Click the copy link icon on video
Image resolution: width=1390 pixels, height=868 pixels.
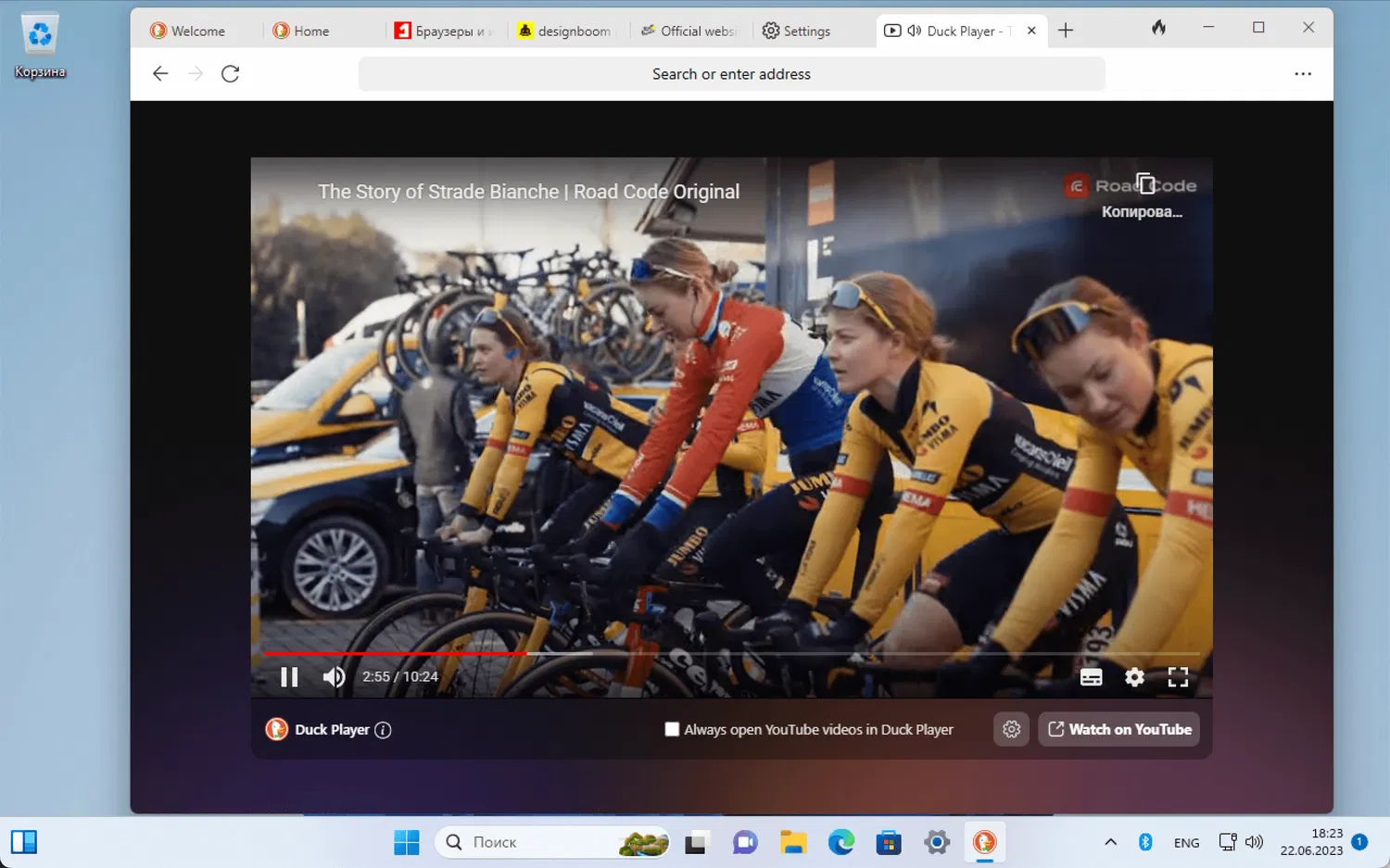pyautogui.click(x=1144, y=184)
